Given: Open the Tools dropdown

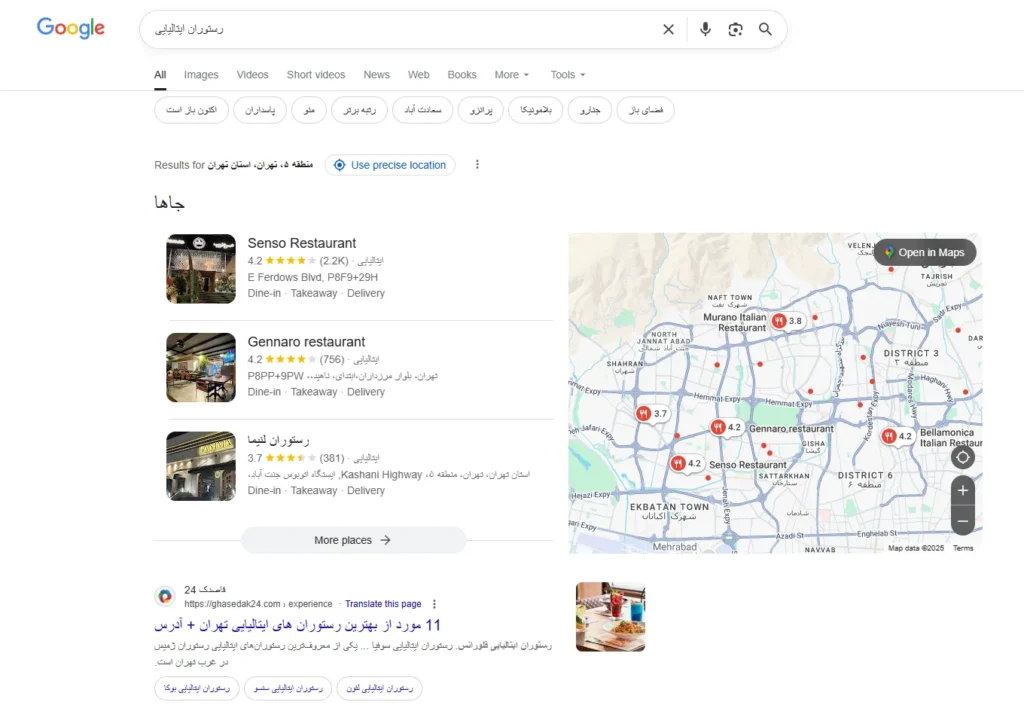Looking at the screenshot, I should [567, 74].
